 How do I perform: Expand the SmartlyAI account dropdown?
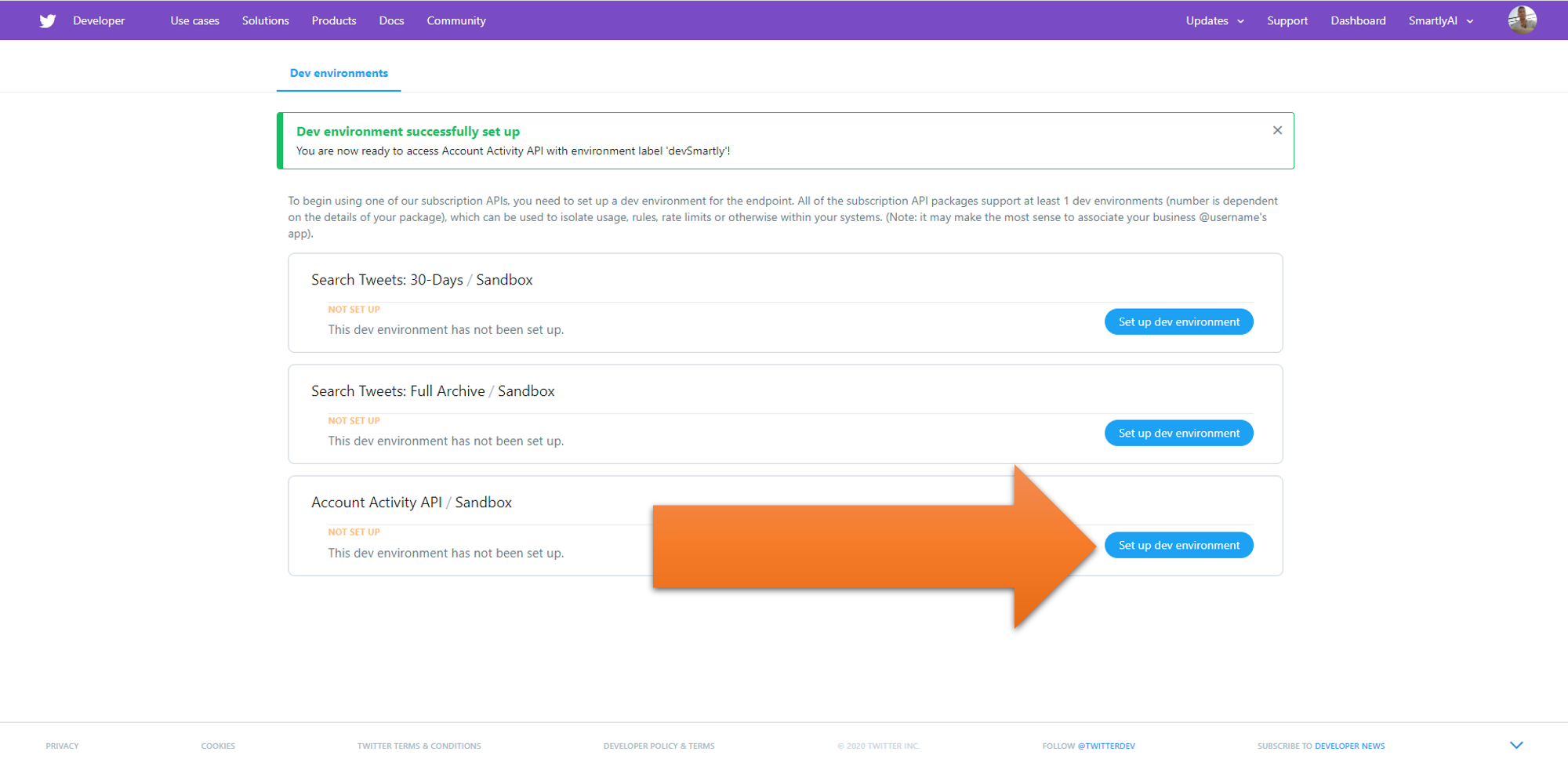click(x=1441, y=21)
